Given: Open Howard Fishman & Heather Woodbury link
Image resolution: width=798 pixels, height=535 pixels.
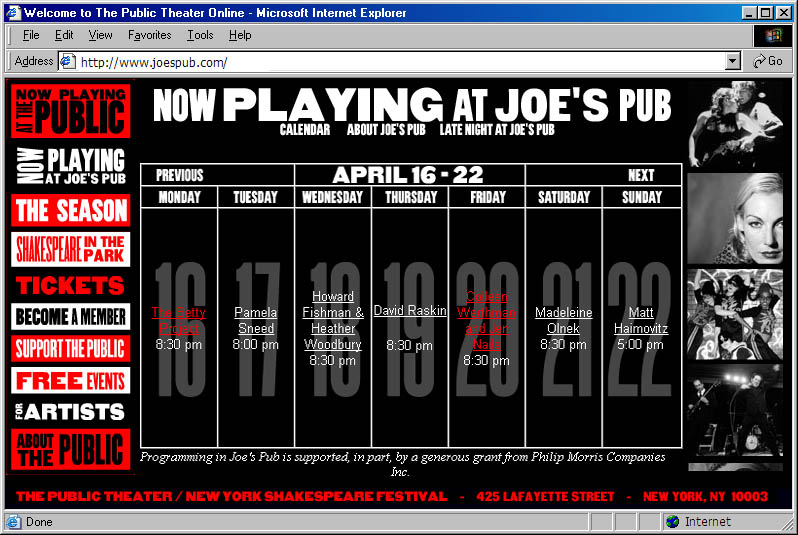Looking at the screenshot, I should pyautogui.click(x=333, y=320).
